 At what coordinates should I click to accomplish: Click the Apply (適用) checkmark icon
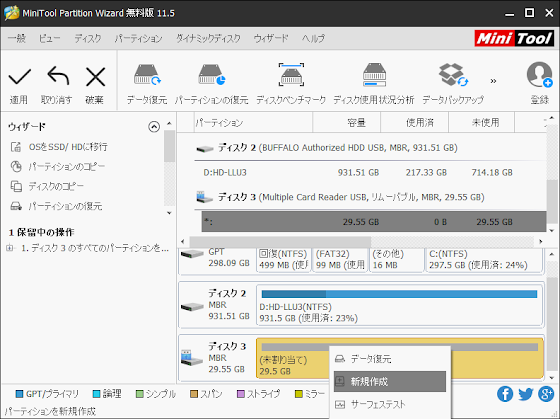20,77
